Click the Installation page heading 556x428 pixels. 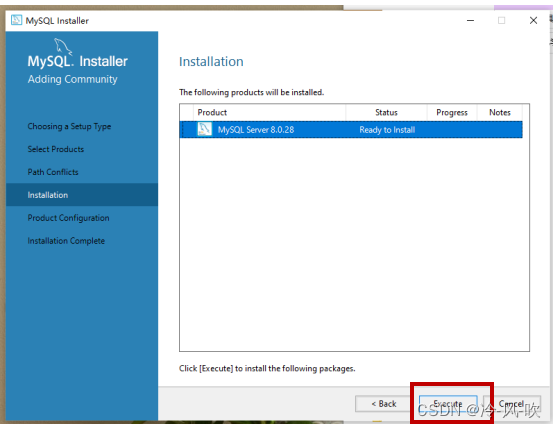coord(211,62)
